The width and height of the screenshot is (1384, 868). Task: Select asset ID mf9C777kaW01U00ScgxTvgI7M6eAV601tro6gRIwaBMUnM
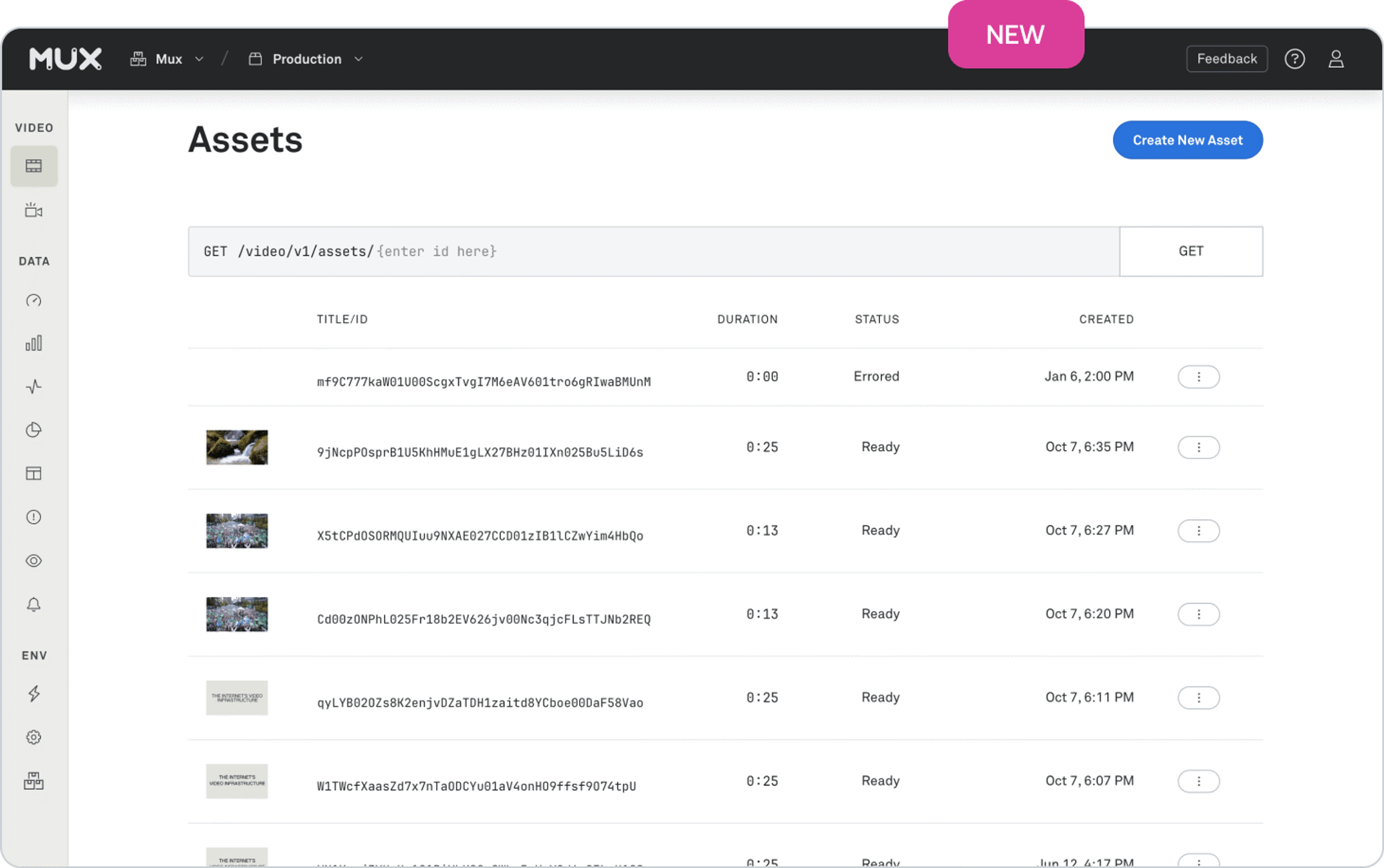484,382
